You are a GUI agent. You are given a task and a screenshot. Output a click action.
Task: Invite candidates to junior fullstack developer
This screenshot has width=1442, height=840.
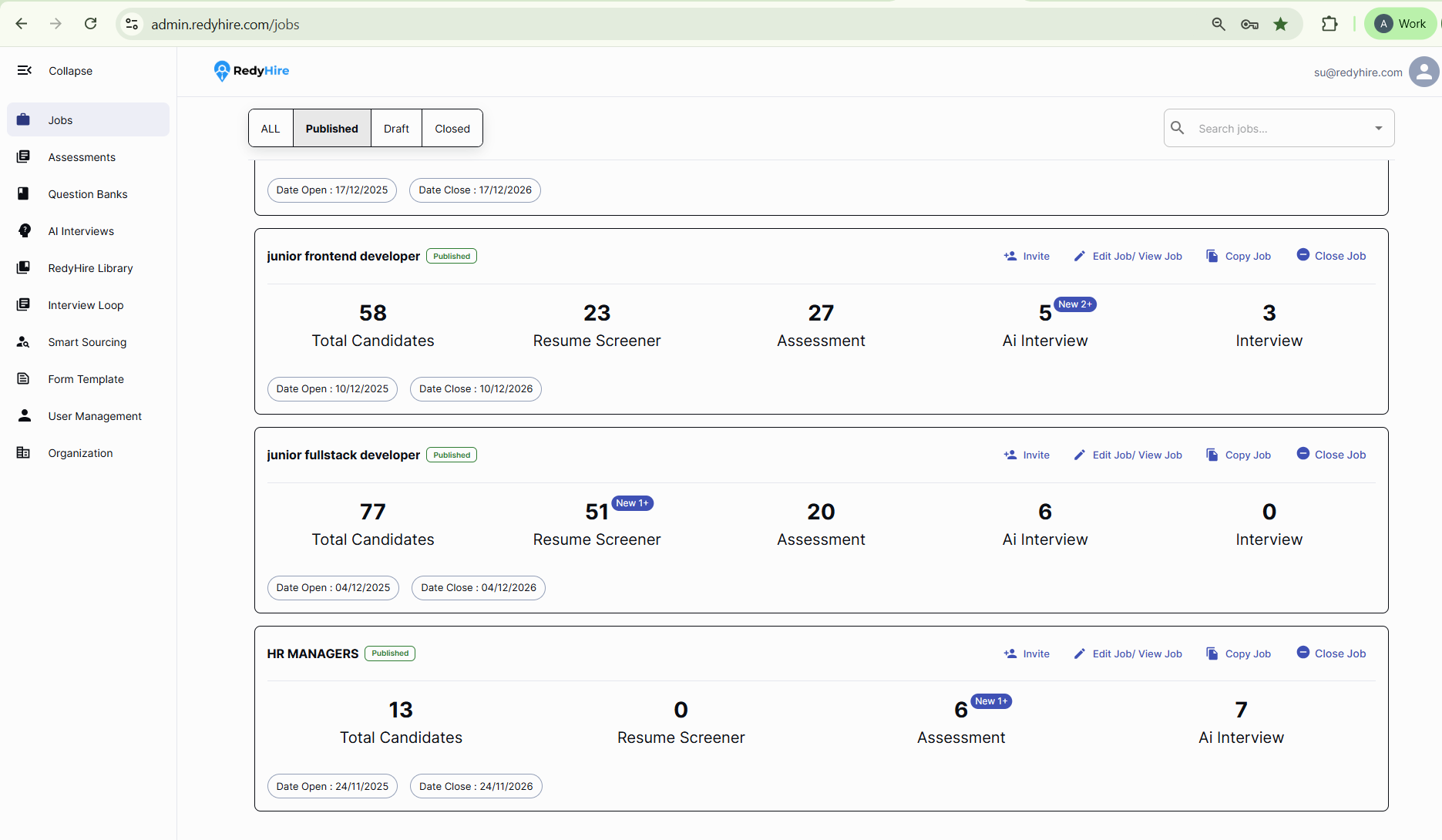[x=1027, y=455]
